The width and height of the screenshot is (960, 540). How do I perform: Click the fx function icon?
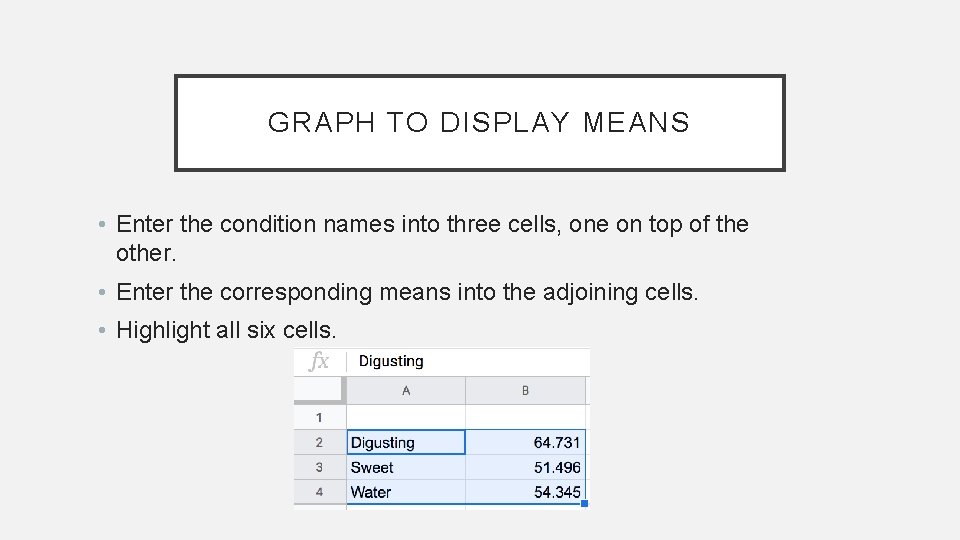(319, 361)
